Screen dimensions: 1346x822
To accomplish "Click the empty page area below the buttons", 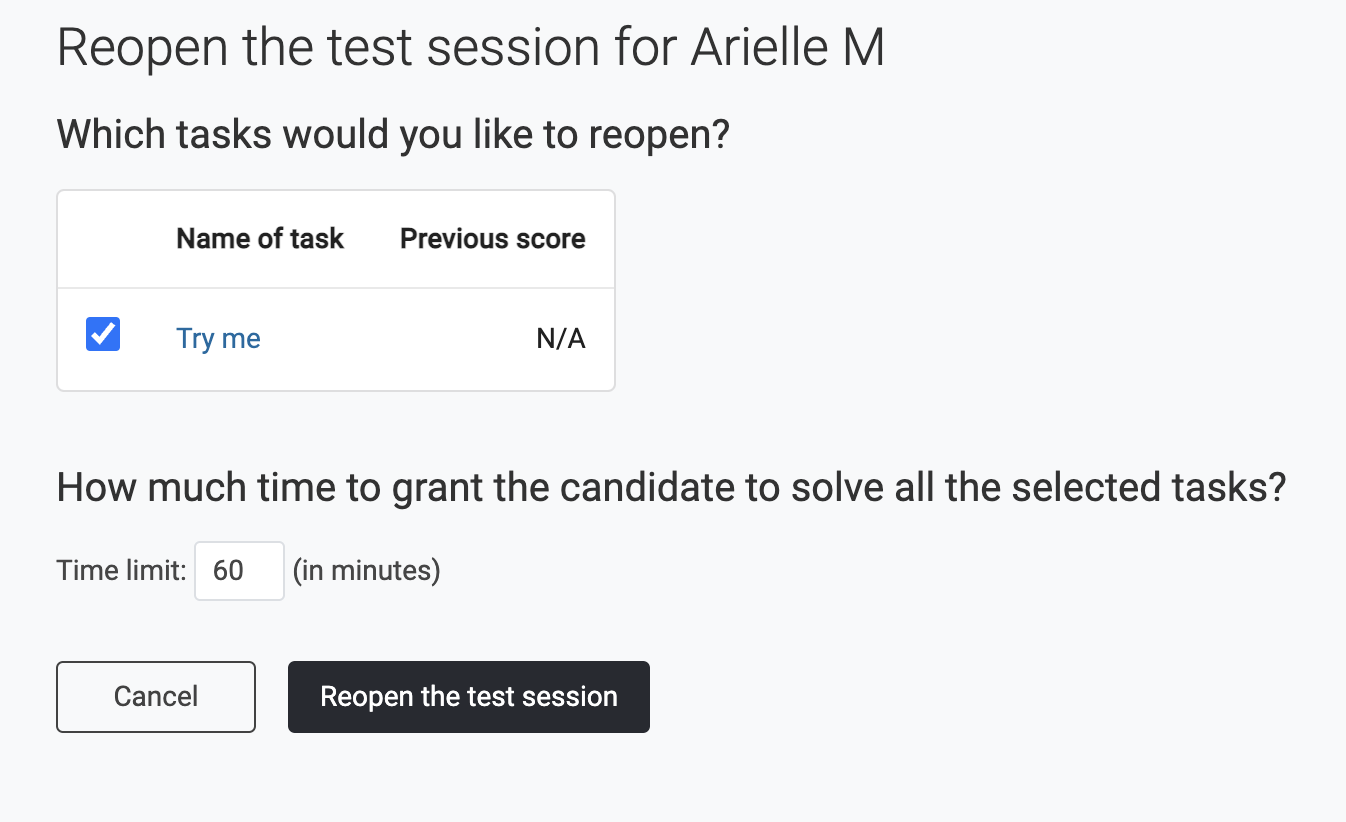I will coord(672,780).
